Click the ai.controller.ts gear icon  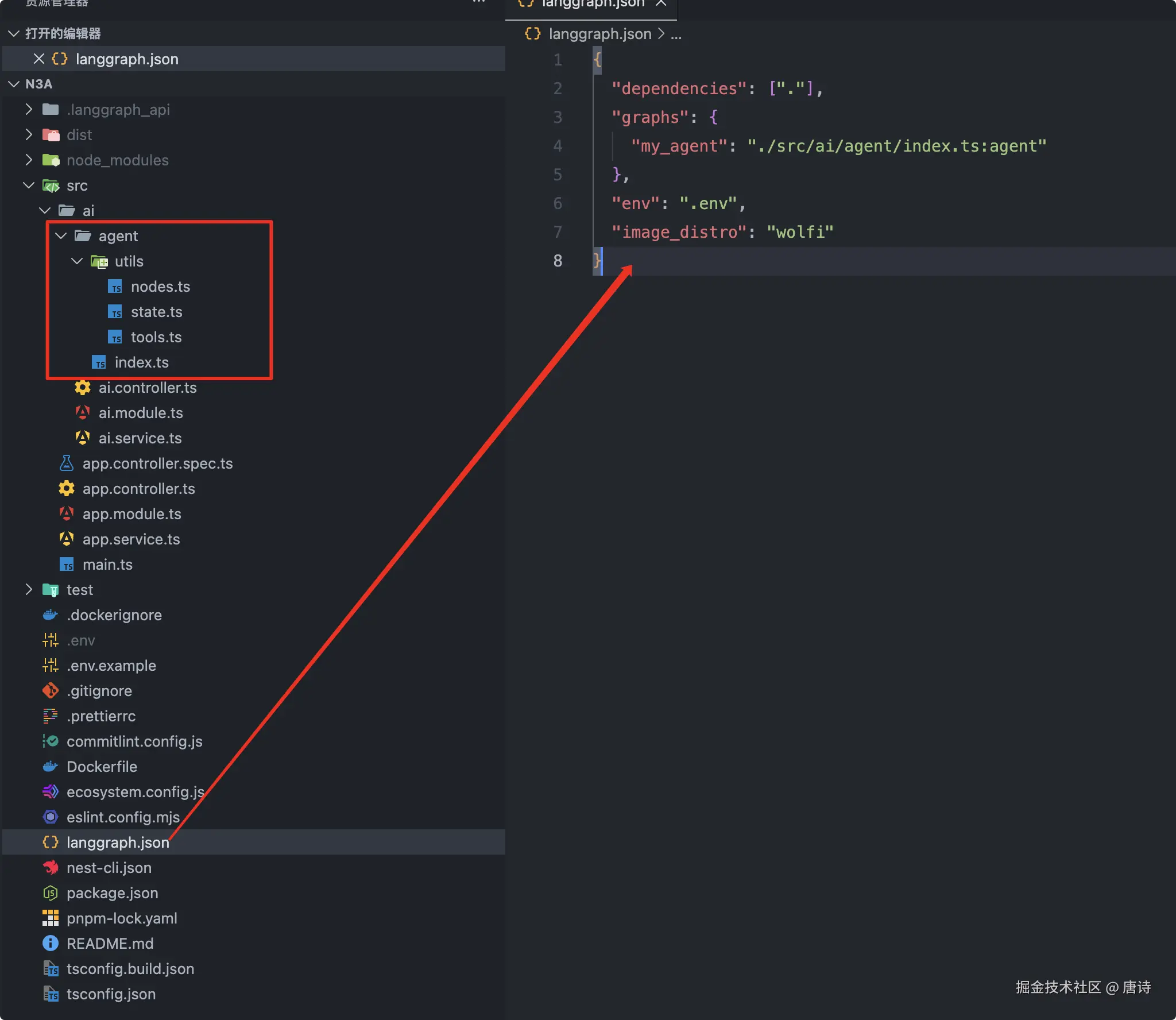tap(83, 388)
